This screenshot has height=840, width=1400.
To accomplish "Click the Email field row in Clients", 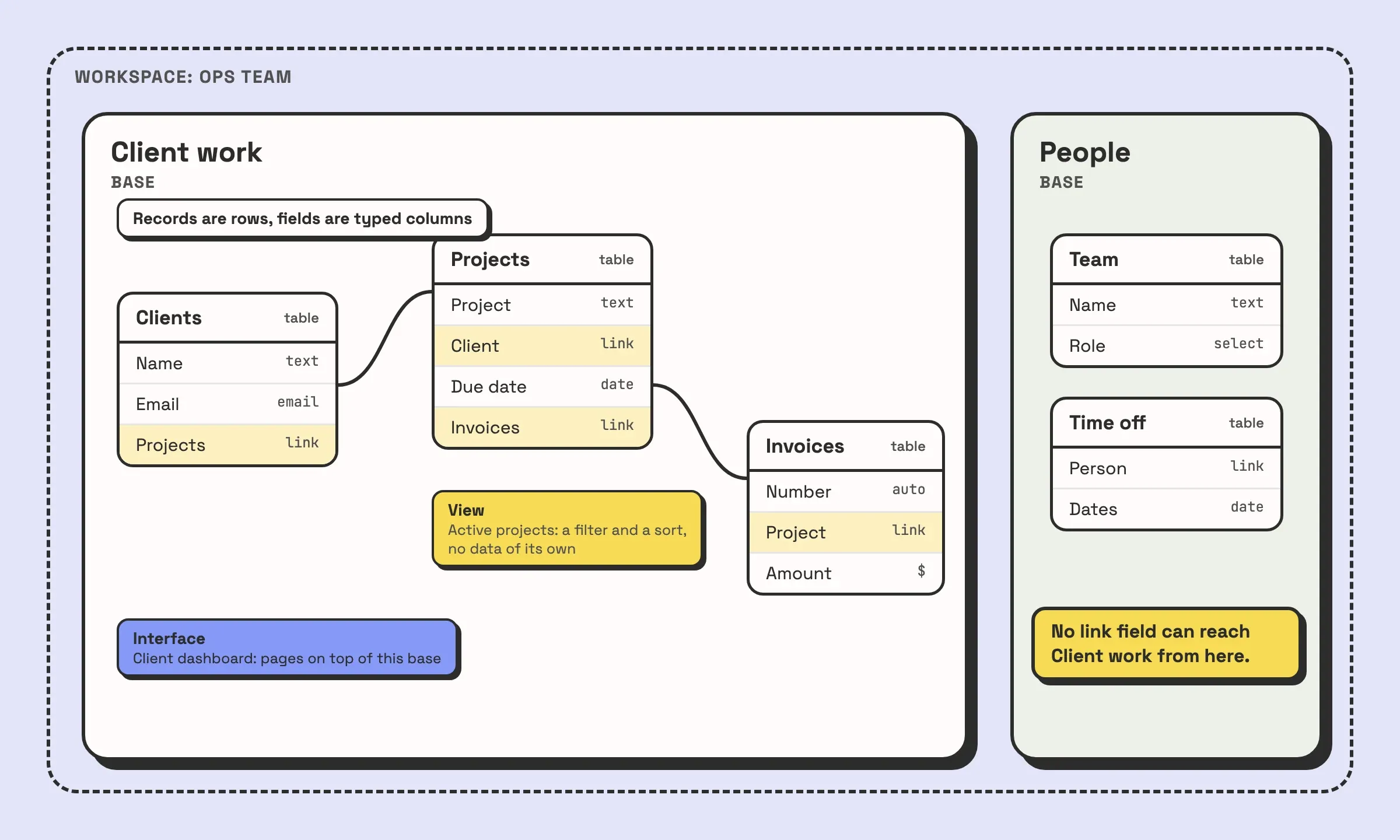I will pos(228,404).
